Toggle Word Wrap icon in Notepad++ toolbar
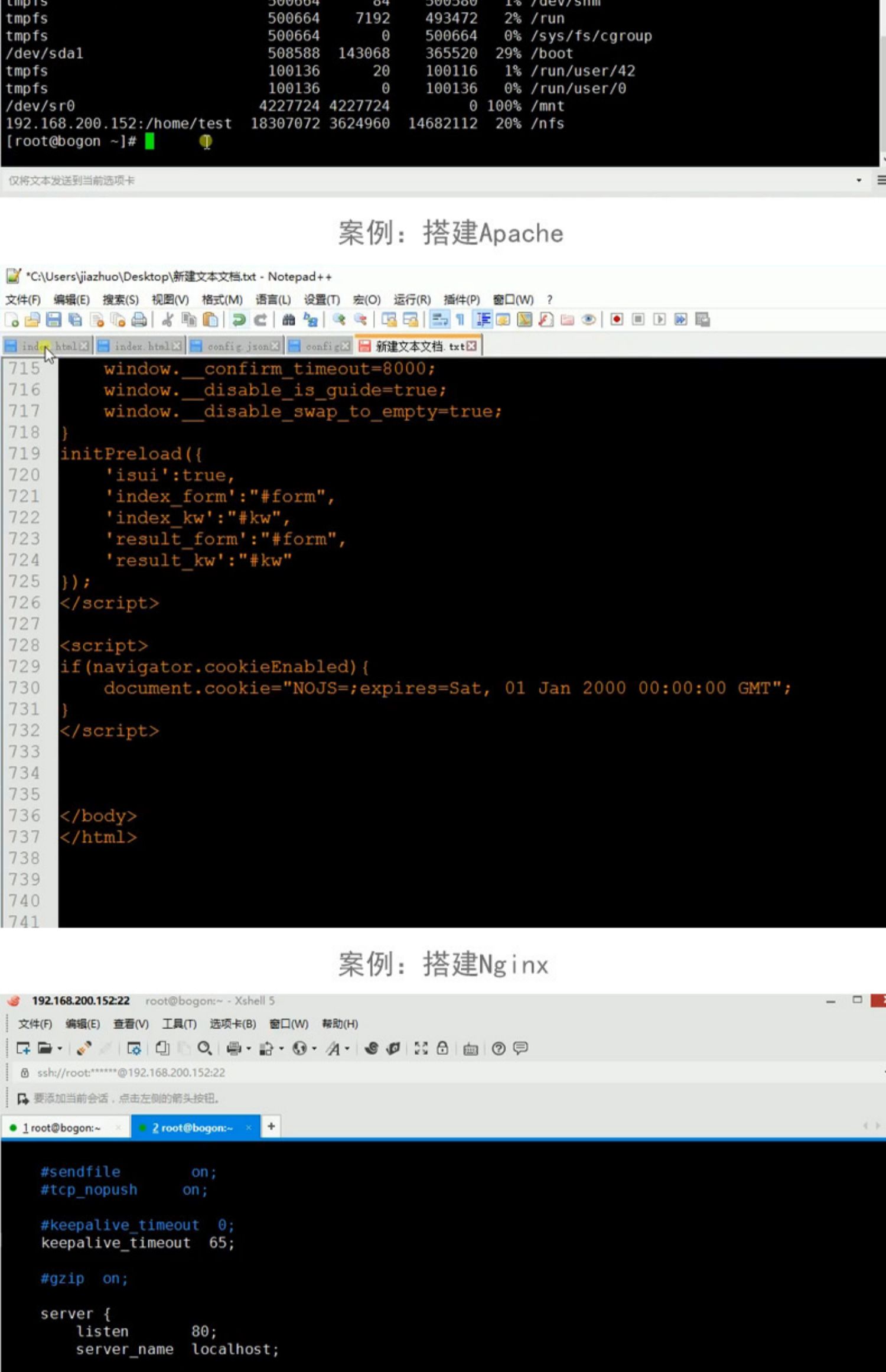 click(439, 320)
